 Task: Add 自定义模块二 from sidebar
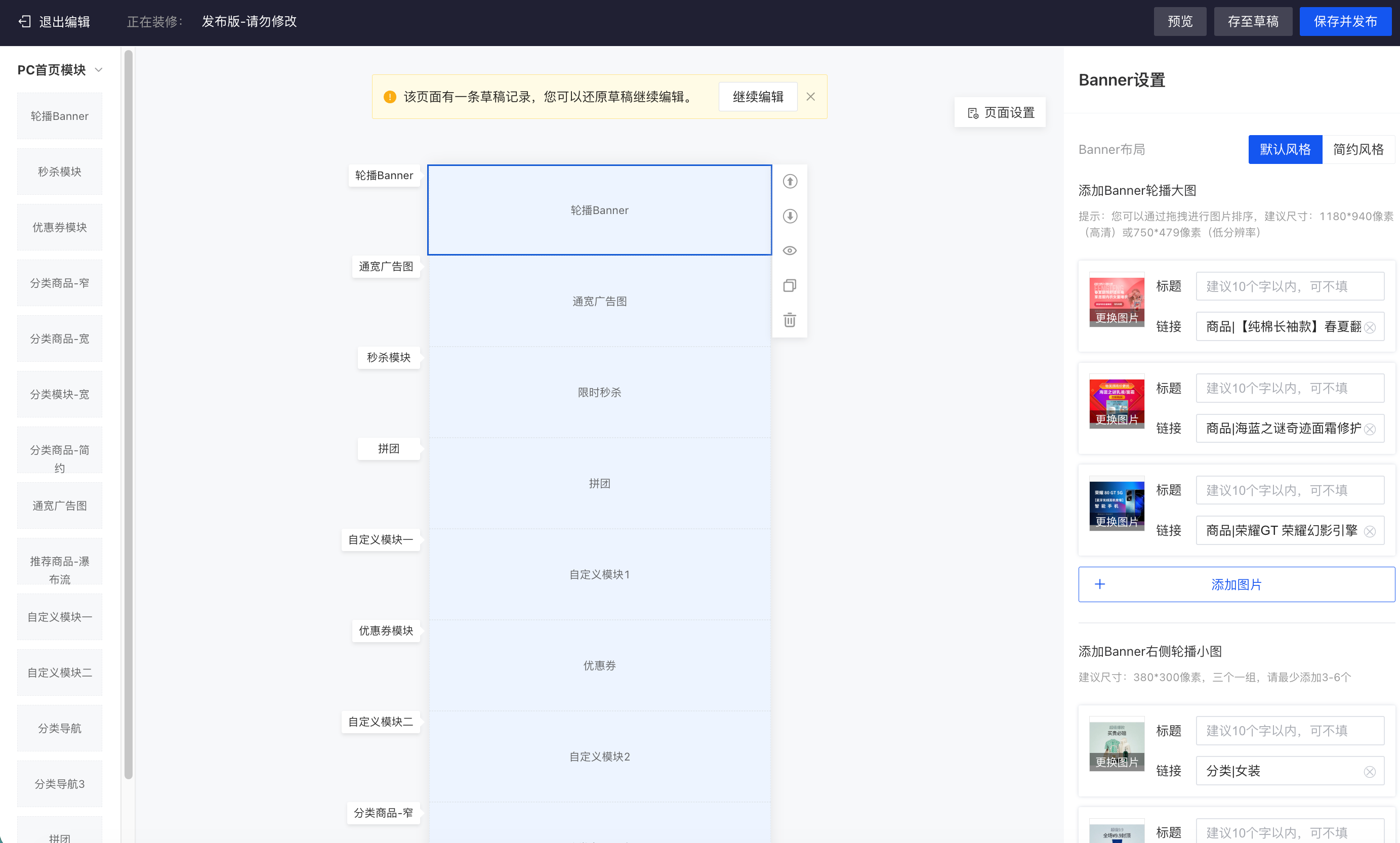click(60, 672)
